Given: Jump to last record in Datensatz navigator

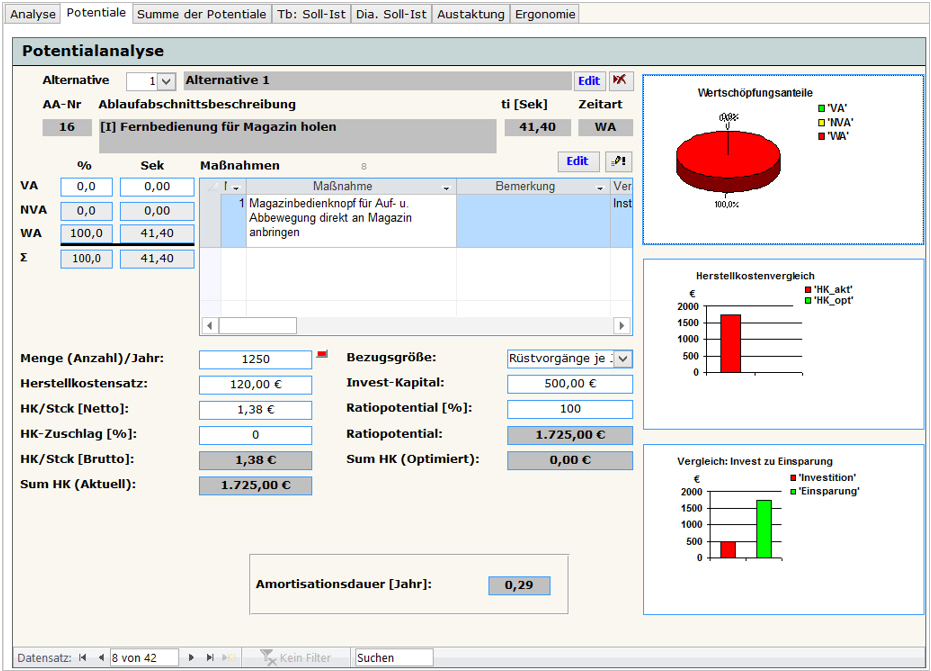Looking at the screenshot, I should (210, 657).
